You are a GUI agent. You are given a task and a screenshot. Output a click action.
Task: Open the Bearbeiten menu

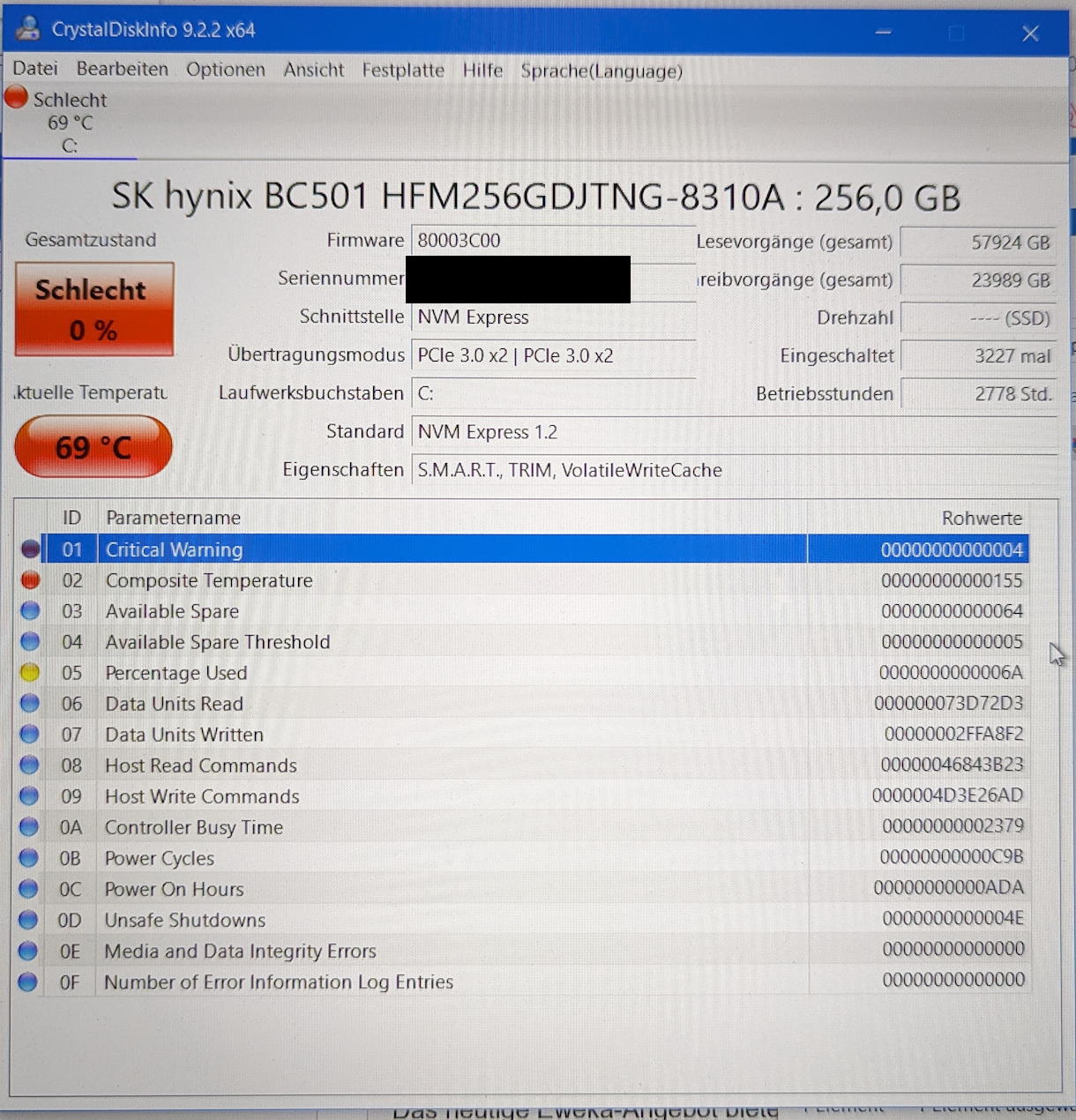[122, 69]
